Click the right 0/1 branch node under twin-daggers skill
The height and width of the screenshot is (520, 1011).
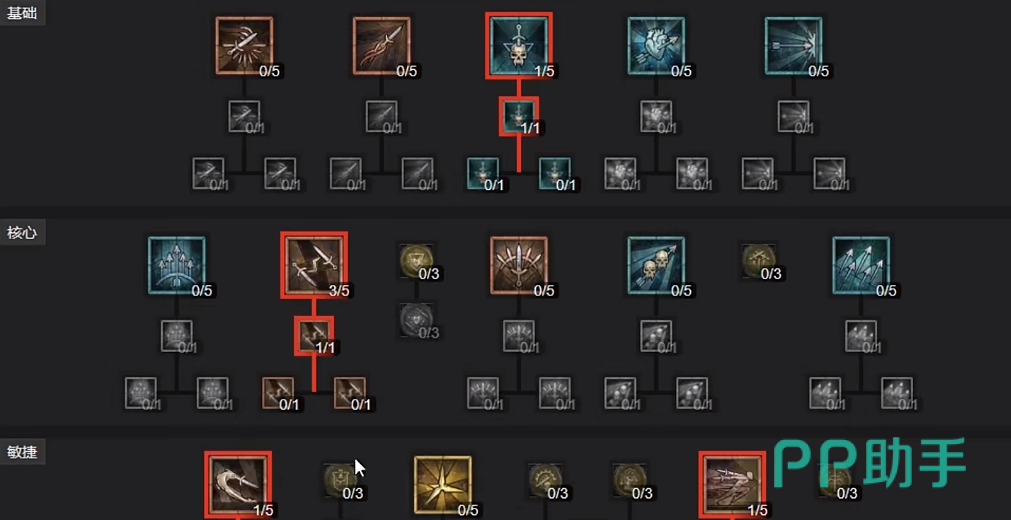pyautogui.click(x=350, y=393)
